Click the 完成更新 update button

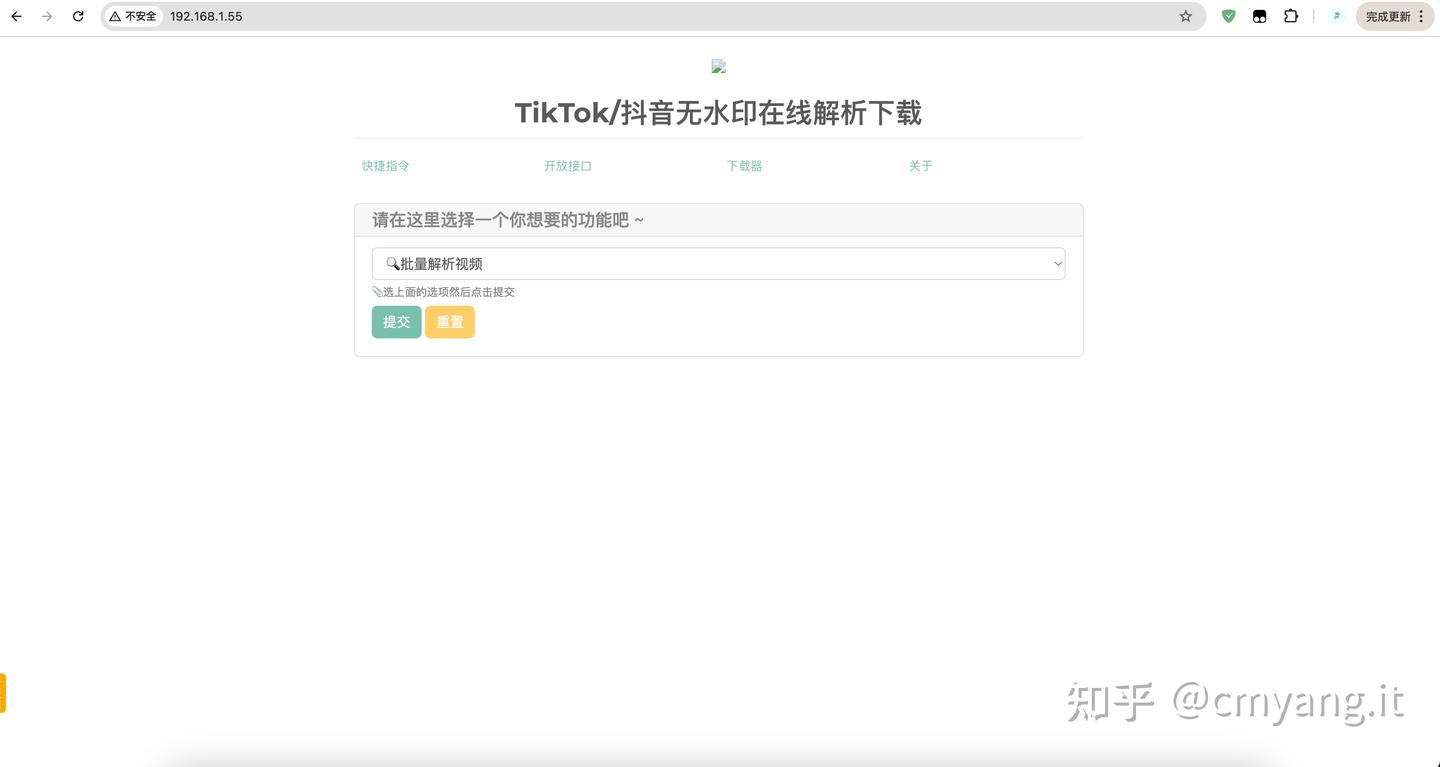click(x=1395, y=16)
